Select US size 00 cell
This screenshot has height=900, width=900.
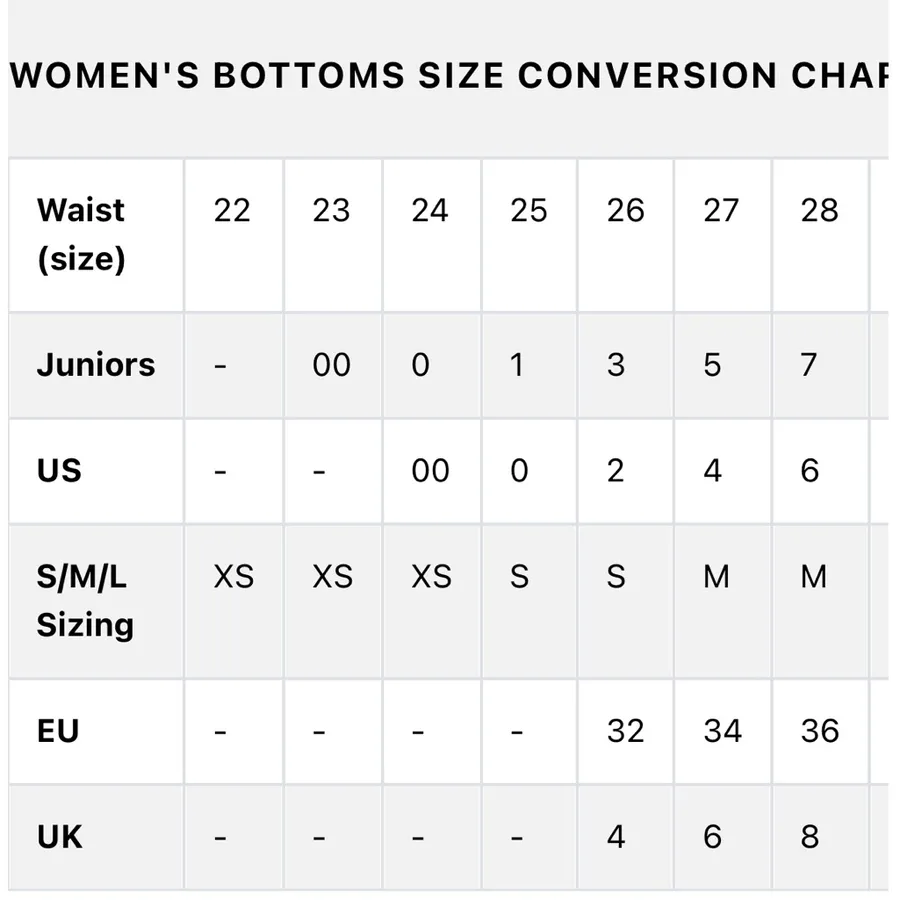pos(432,471)
